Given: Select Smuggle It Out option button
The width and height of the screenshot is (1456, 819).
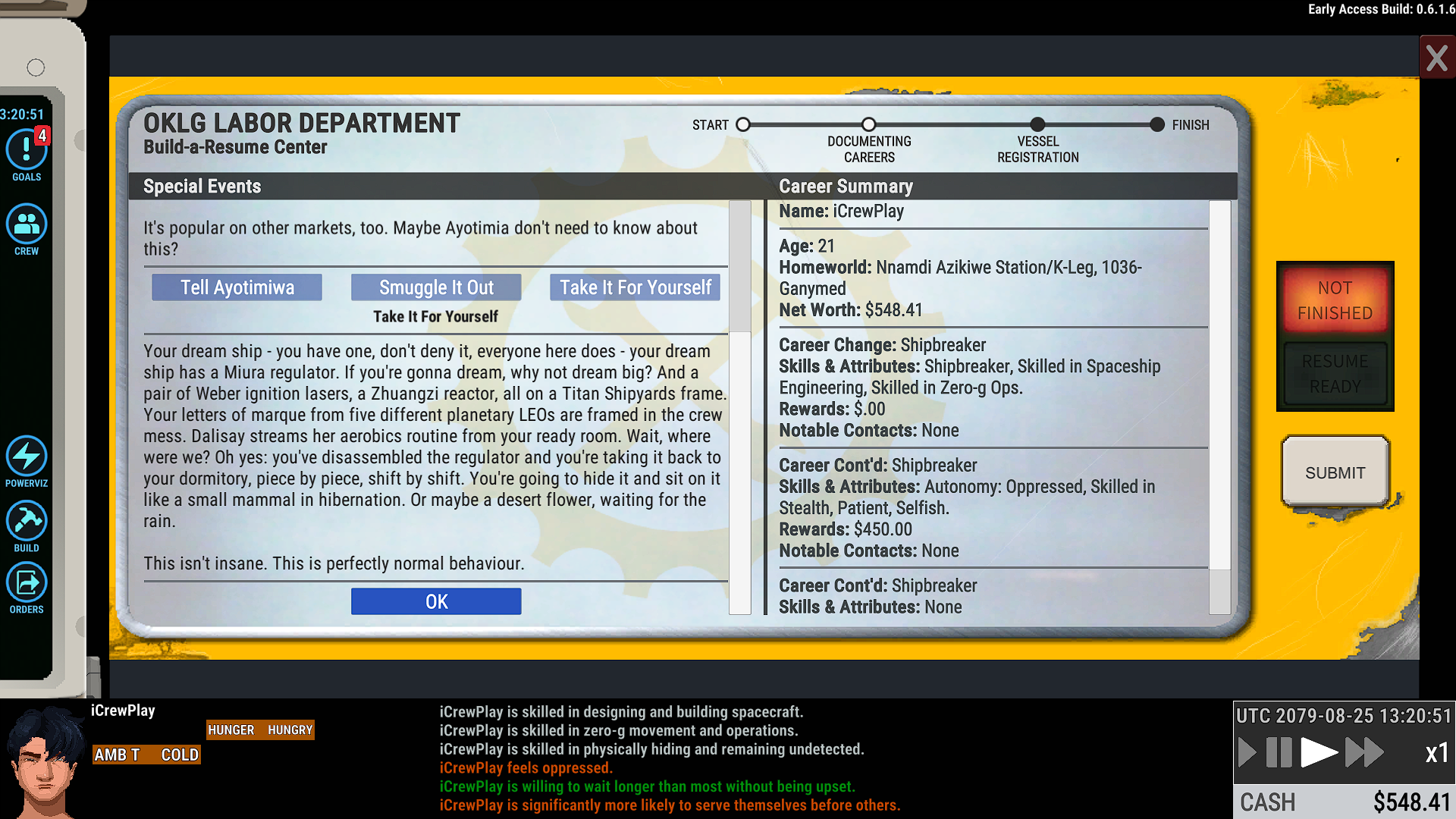Looking at the screenshot, I should pos(437,287).
